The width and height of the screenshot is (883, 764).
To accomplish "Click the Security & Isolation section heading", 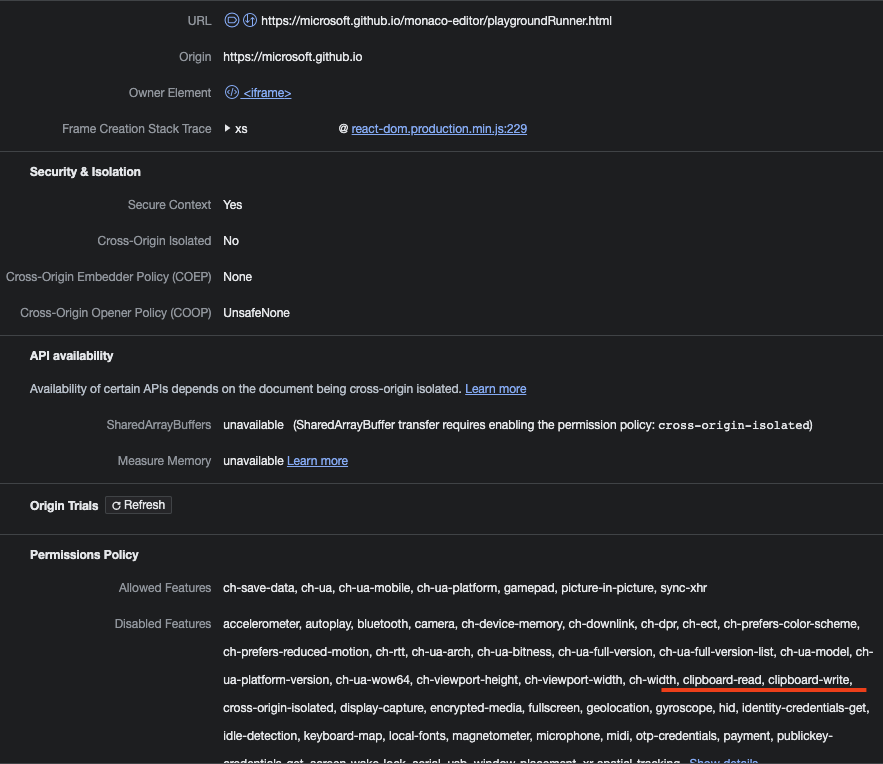I will (85, 171).
